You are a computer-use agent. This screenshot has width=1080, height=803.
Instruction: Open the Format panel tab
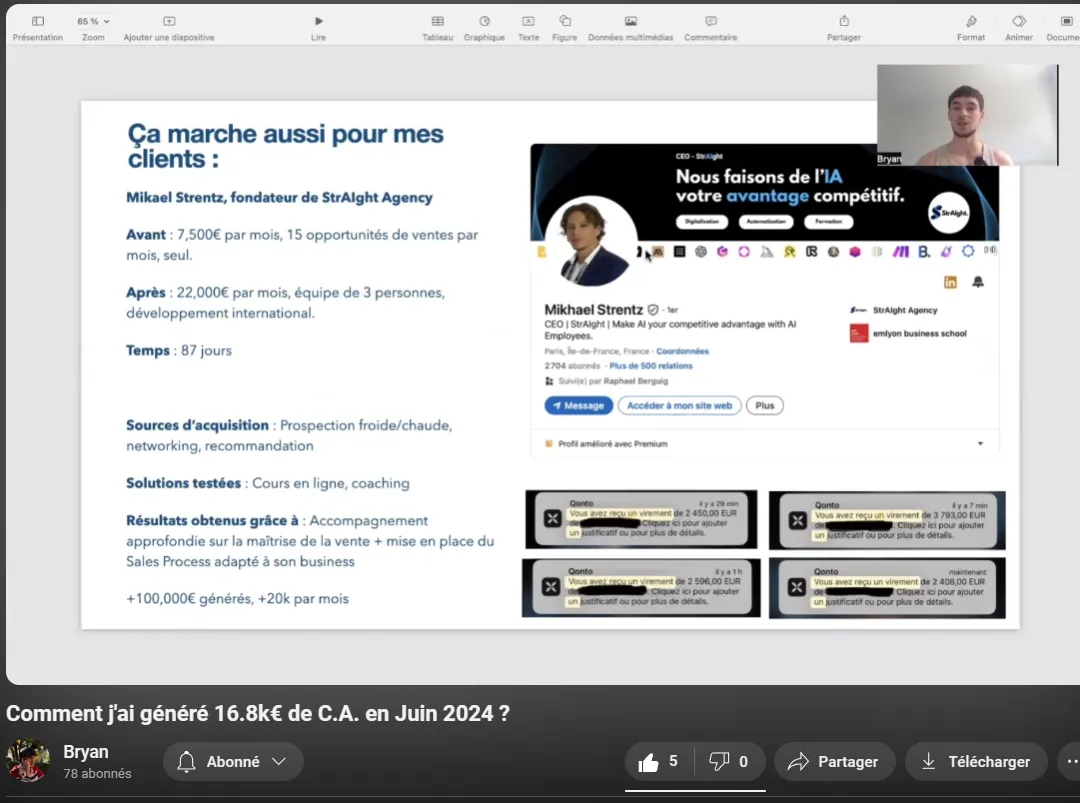click(970, 21)
